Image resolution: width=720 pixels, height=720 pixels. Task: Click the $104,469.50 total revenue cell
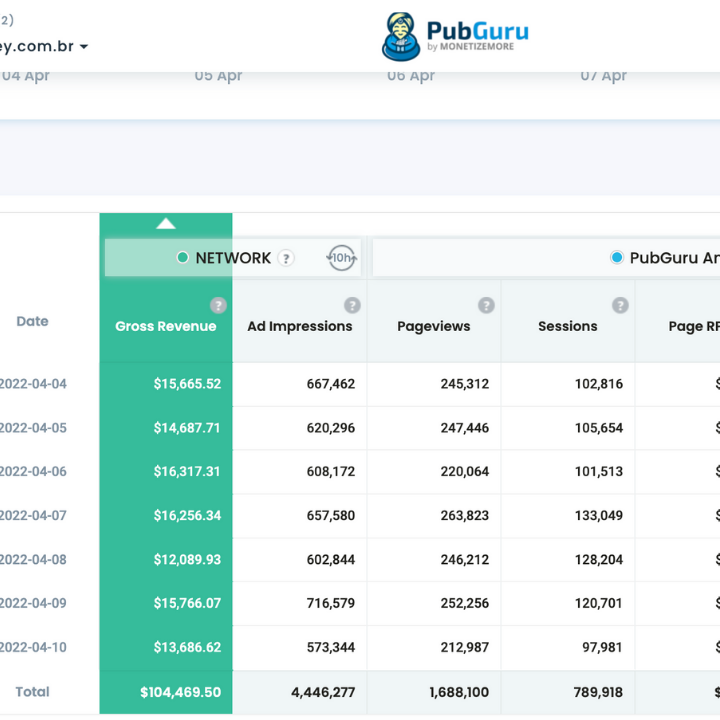[180, 692]
